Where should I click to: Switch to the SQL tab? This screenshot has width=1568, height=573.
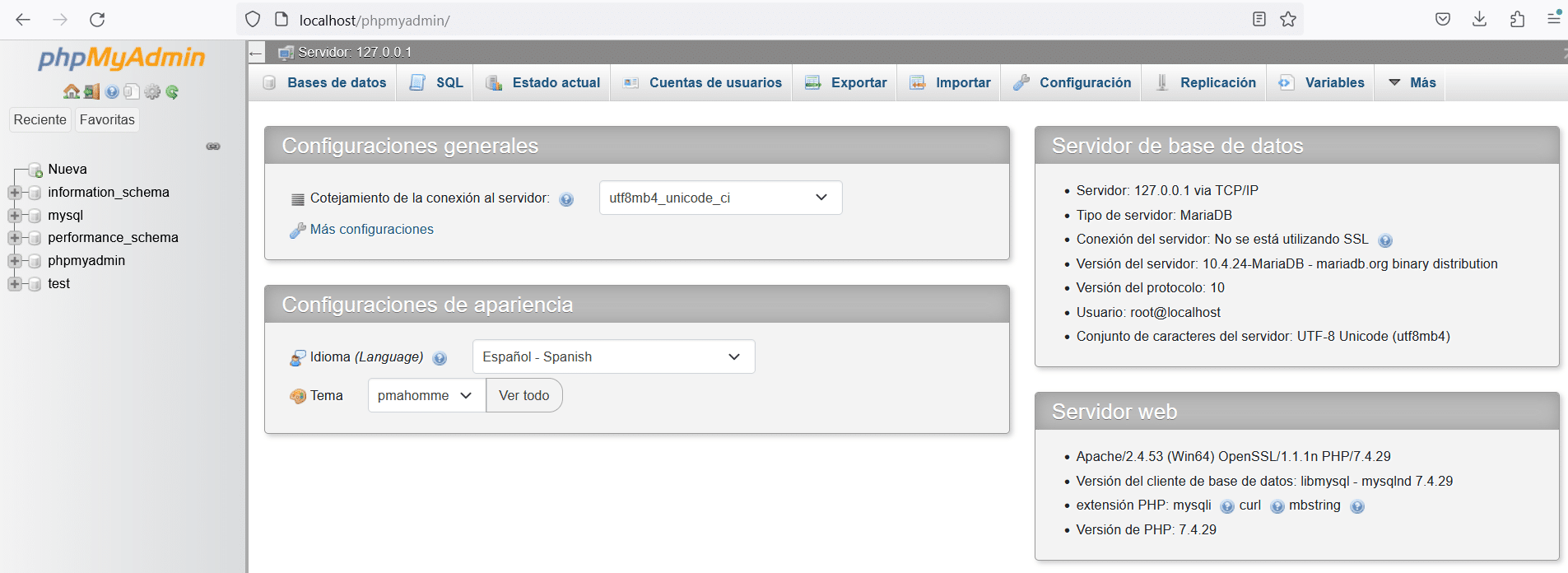pos(436,82)
